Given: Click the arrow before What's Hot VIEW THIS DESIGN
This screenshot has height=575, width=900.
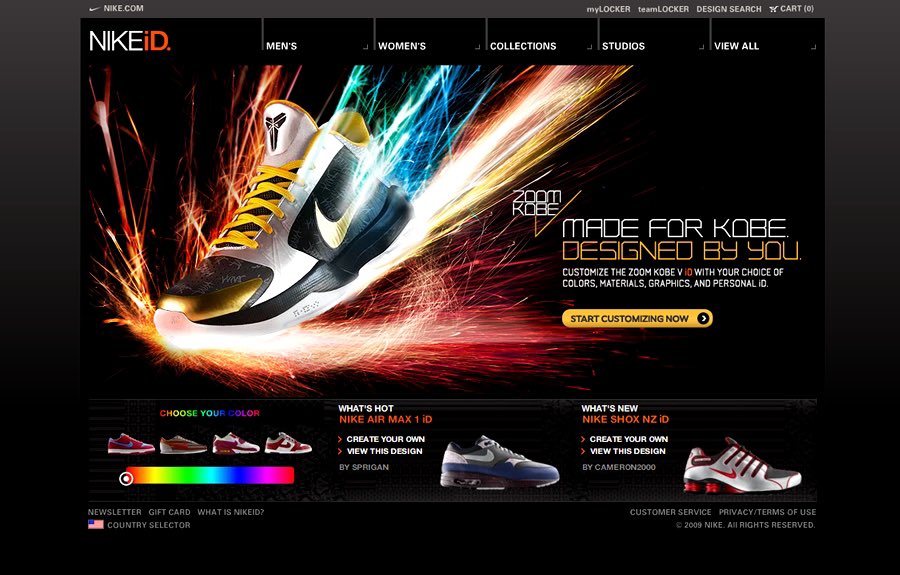Looking at the screenshot, I should [340, 451].
